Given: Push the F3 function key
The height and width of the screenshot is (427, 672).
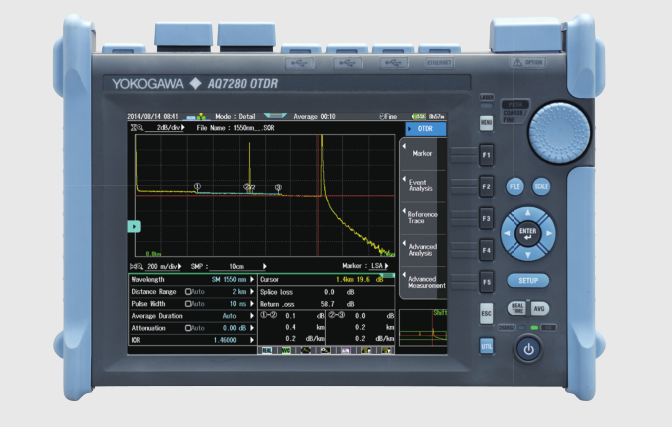Looking at the screenshot, I should 486,219.
